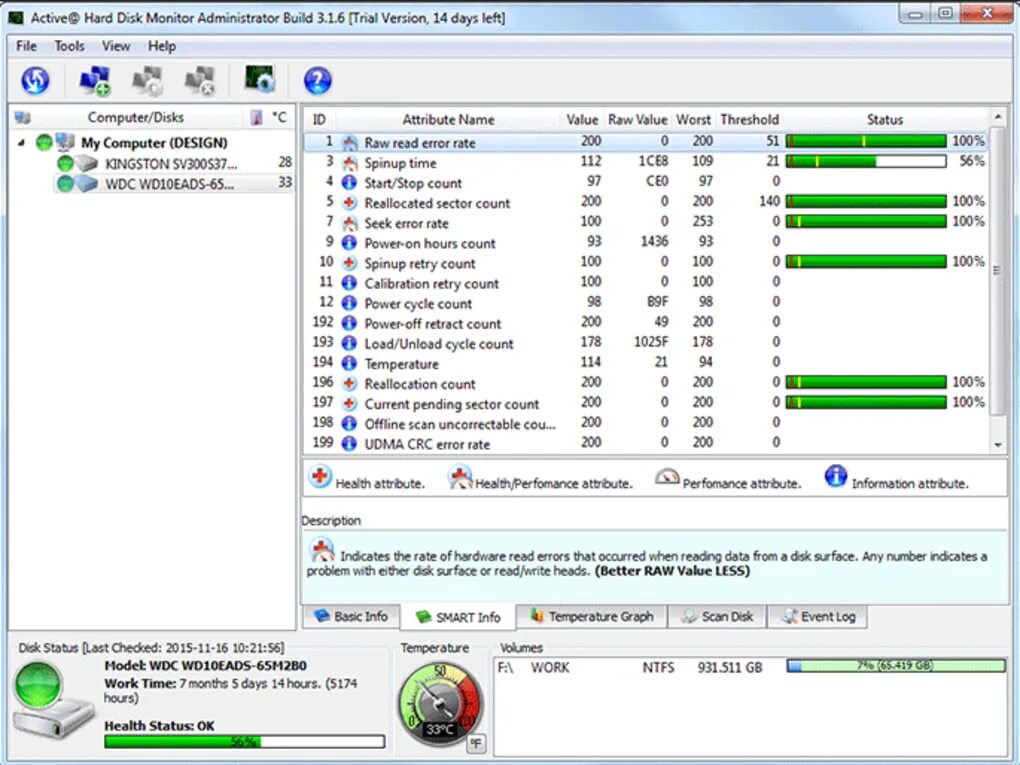
Task: Select the Load/Unload cycle count row
Action: 646,343
